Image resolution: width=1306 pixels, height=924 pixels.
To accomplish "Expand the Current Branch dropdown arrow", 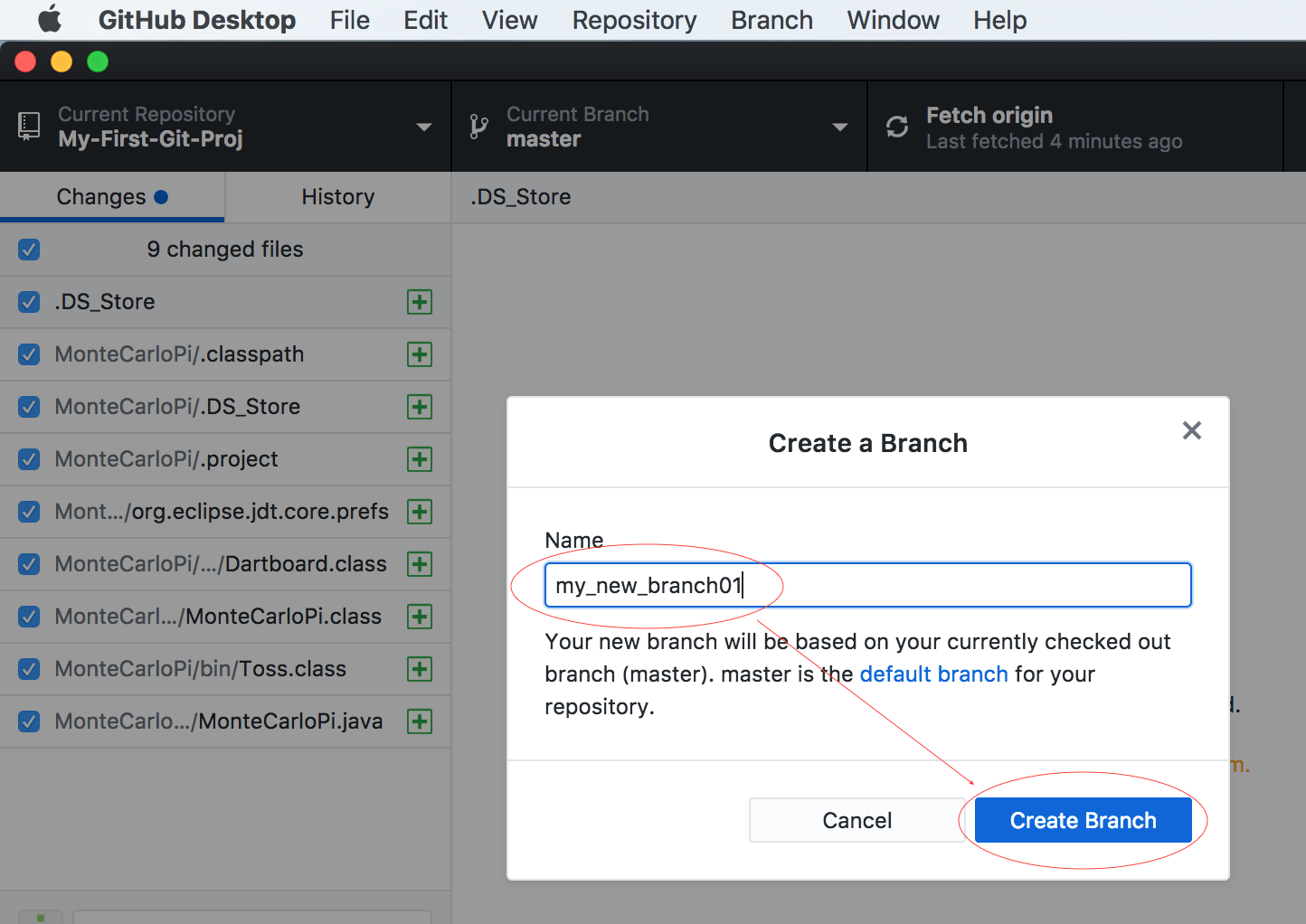I will (839, 127).
